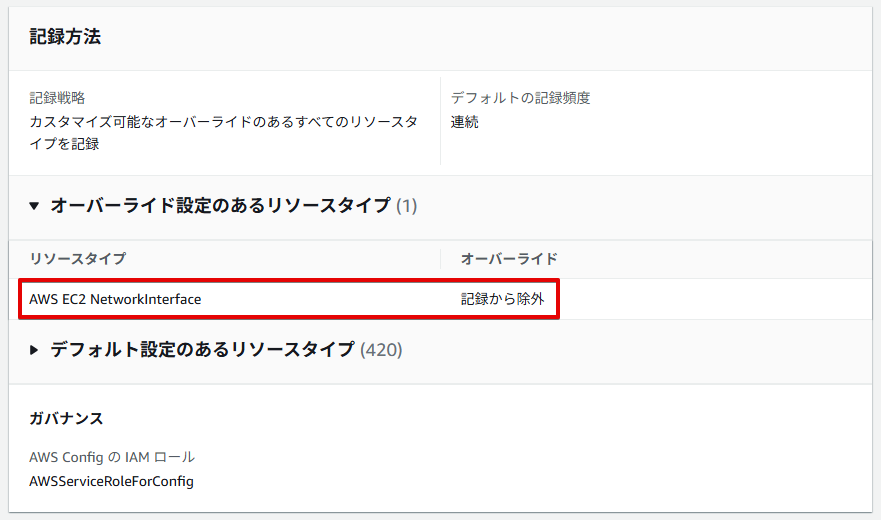The height and width of the screenshot is (520, 881).
Task: Click the red highlighted box around NetworkInterface row
Action: tap(289, 299)
